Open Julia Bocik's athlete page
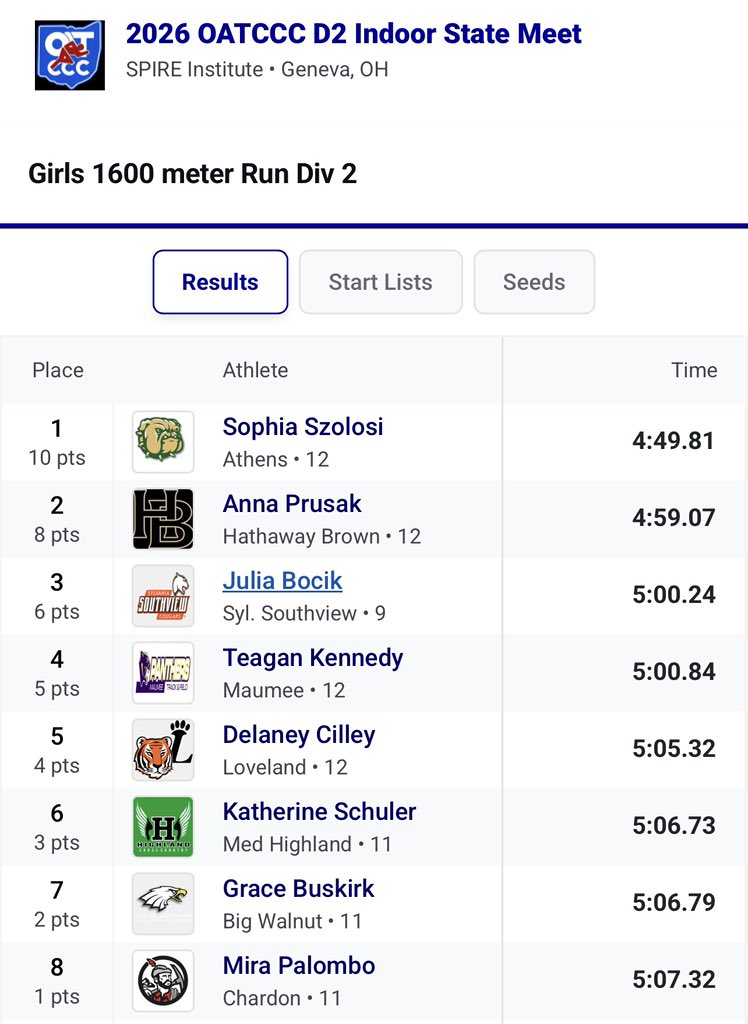 point(282,581)
